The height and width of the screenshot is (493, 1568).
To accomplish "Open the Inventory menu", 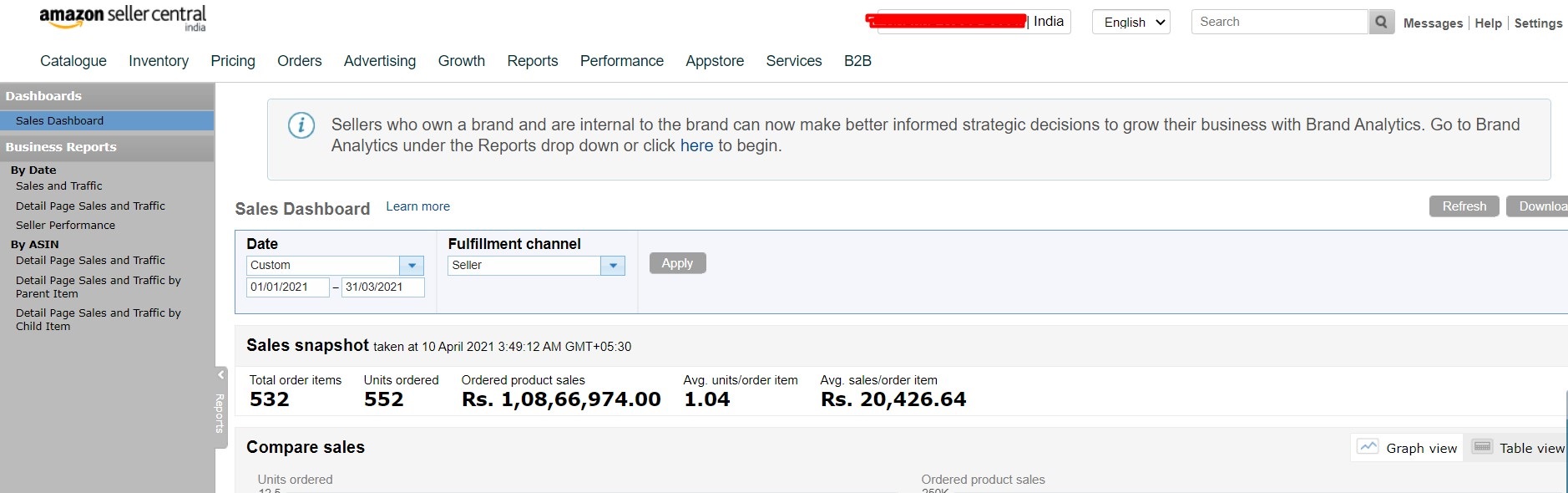I will (159, 61).
